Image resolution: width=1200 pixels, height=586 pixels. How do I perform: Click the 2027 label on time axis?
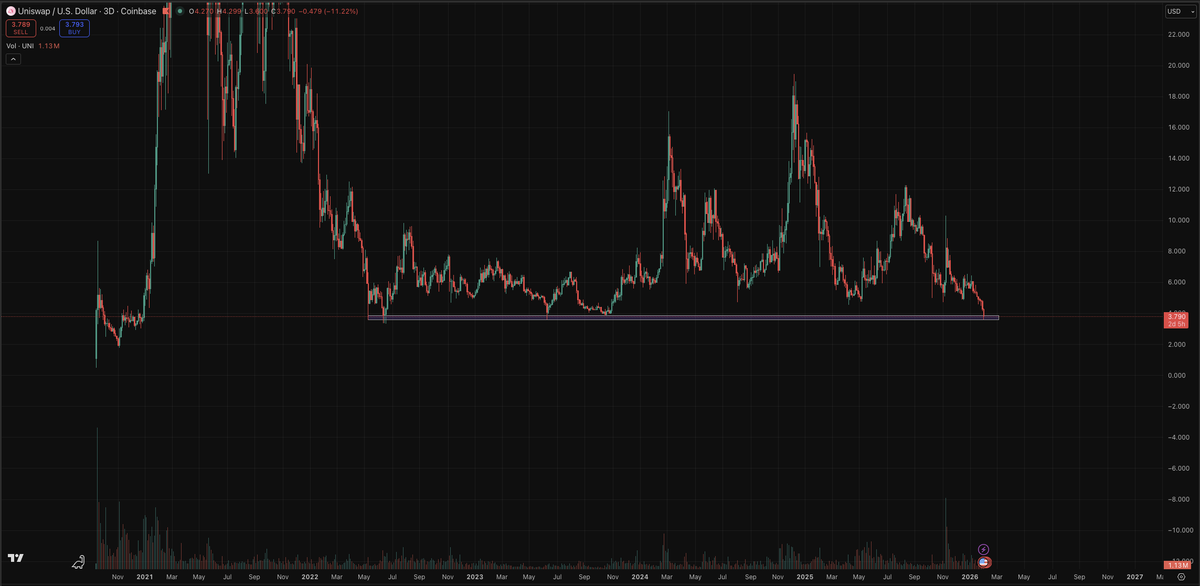(1136, 578)
